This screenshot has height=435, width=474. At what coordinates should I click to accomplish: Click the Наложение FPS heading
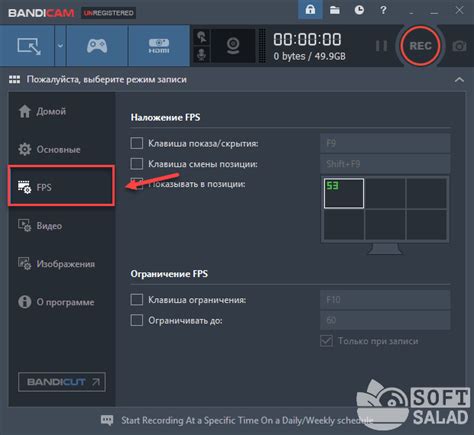tap(165, 117)
